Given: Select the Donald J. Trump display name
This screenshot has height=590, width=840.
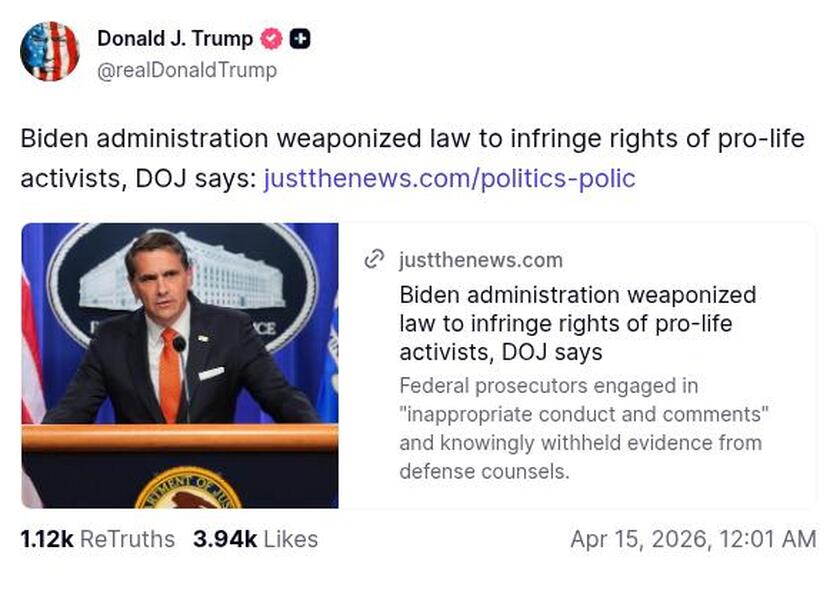Looking at the screenshot, I should click(x=172, y=40).
